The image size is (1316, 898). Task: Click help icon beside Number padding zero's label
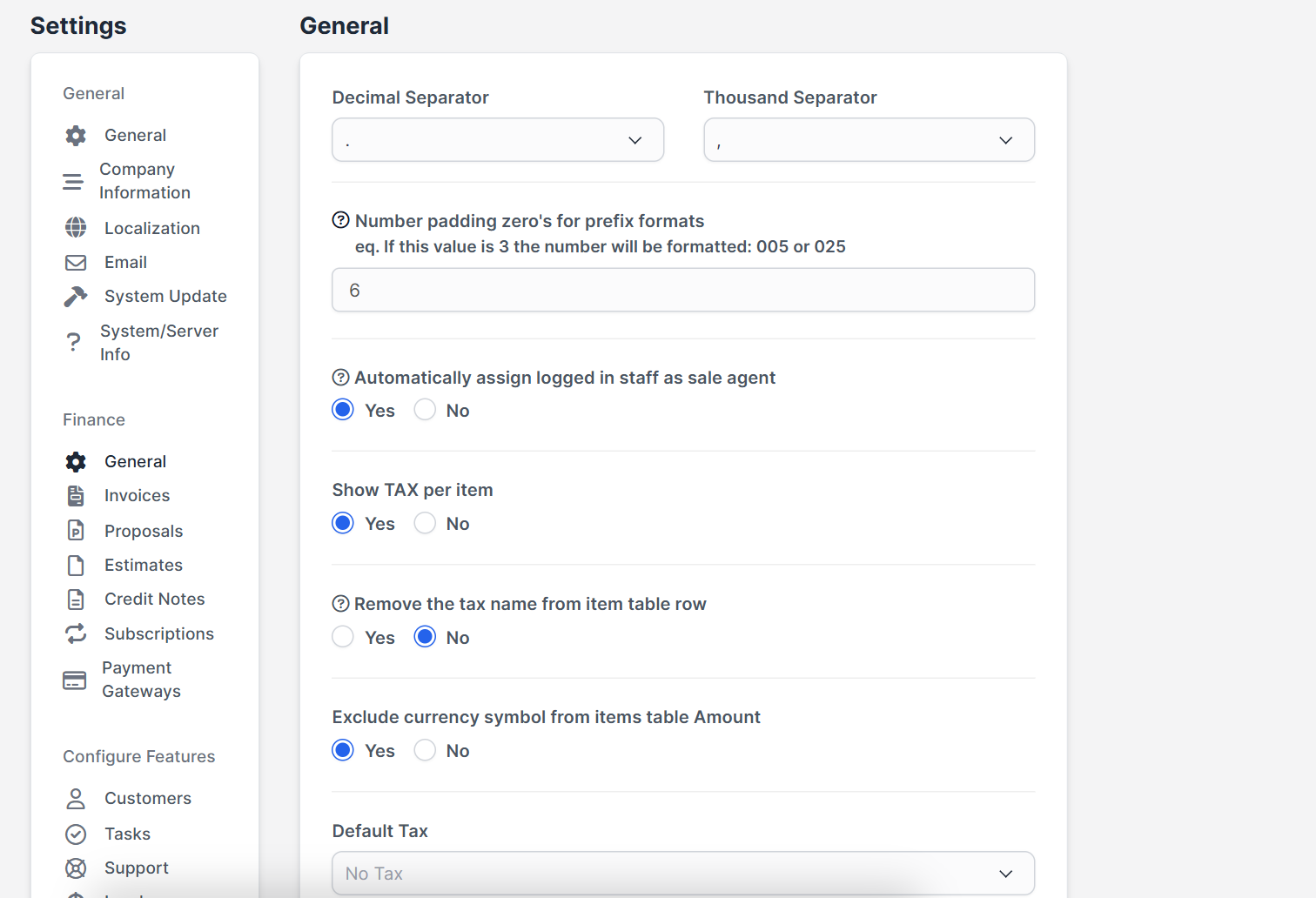pyautogui.click(x=341, y=220)
